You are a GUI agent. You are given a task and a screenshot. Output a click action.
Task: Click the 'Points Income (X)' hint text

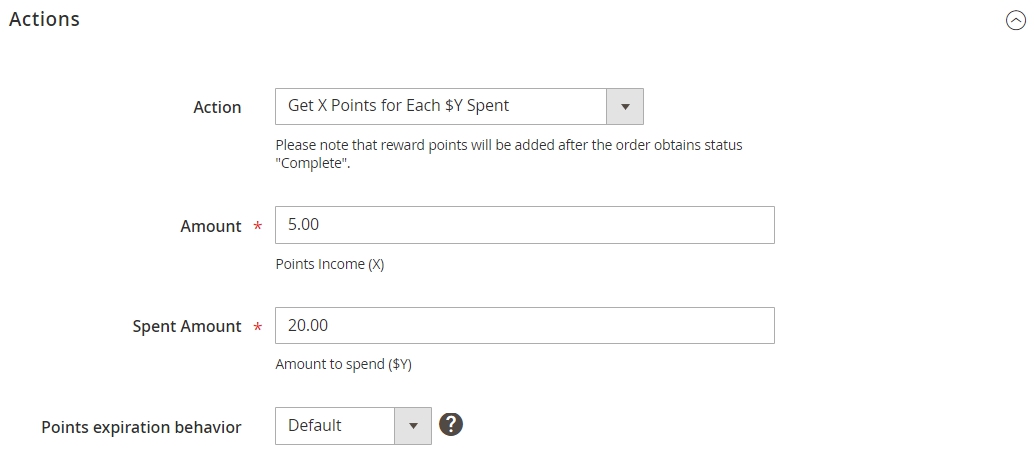click(x=330, y=264)
